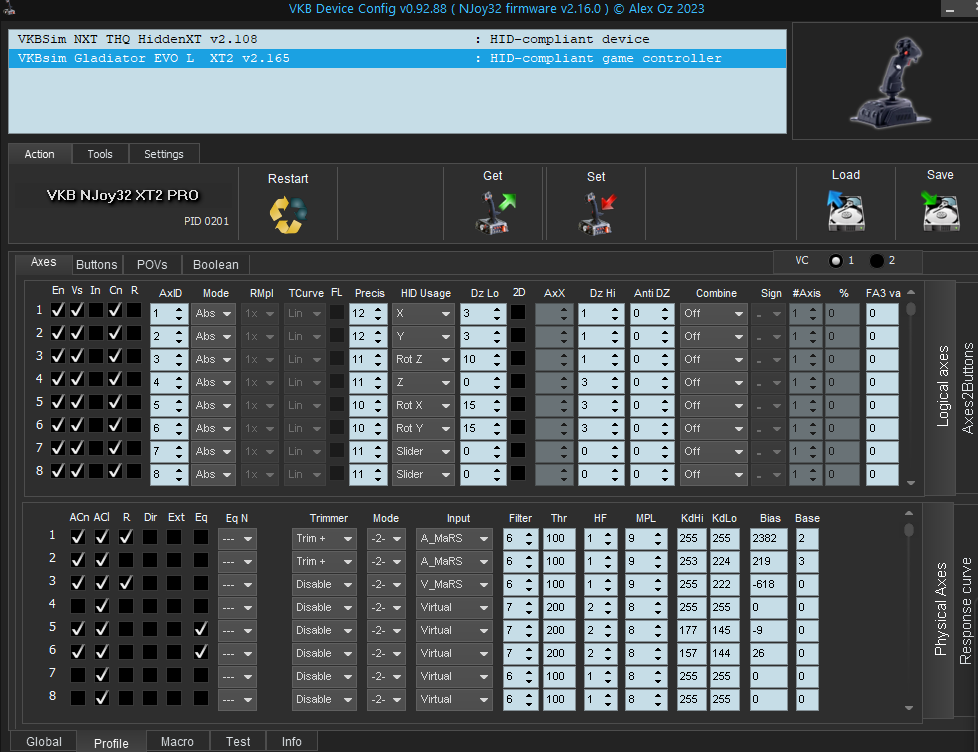978x752 pixels.
Task: Click the Save hard-drive icon
Action: 939,212
